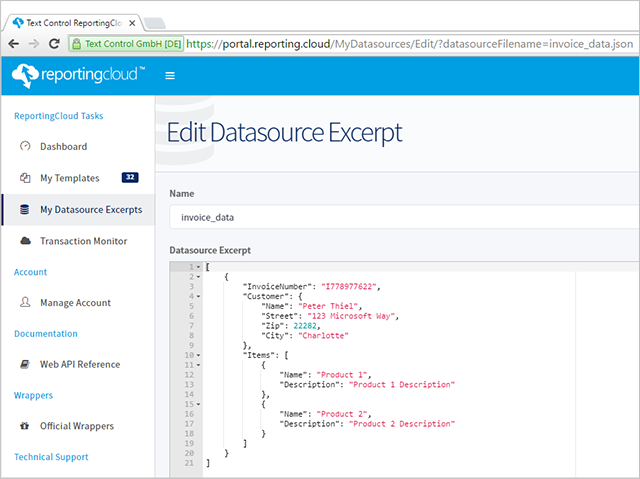Screen dimensions: 640x479
Task: Click the "Product 2" name value
Action: (x=342, y=414)
